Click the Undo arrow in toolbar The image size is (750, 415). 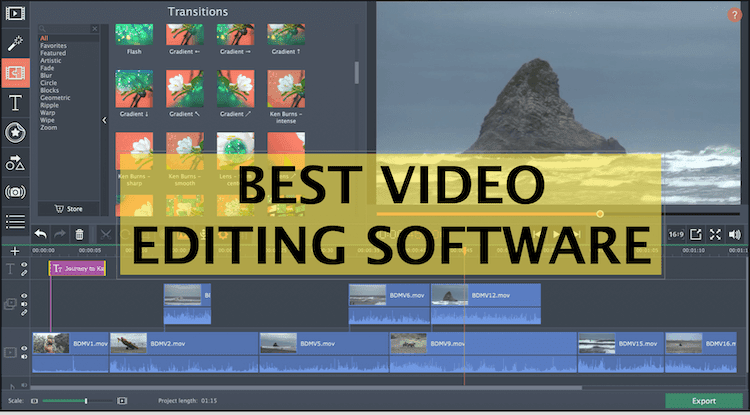[x=41, y=234]
